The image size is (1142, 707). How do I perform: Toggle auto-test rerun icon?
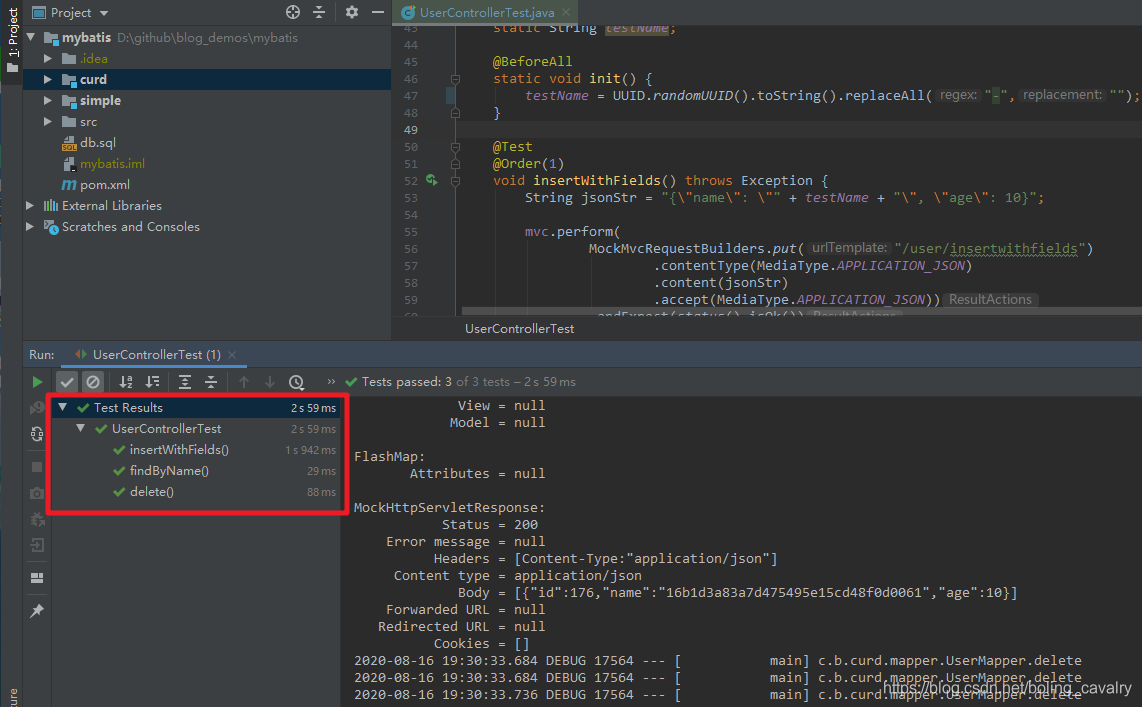(37, 435)
